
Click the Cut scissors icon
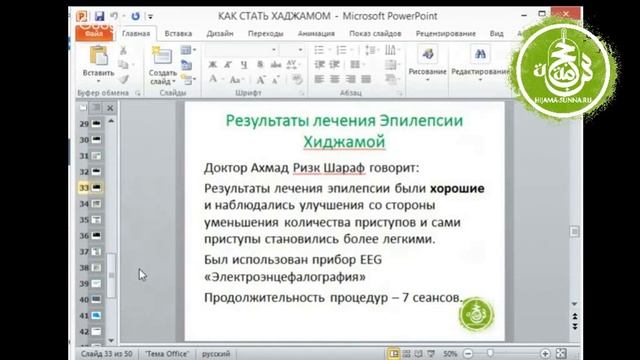click(123, 51)
